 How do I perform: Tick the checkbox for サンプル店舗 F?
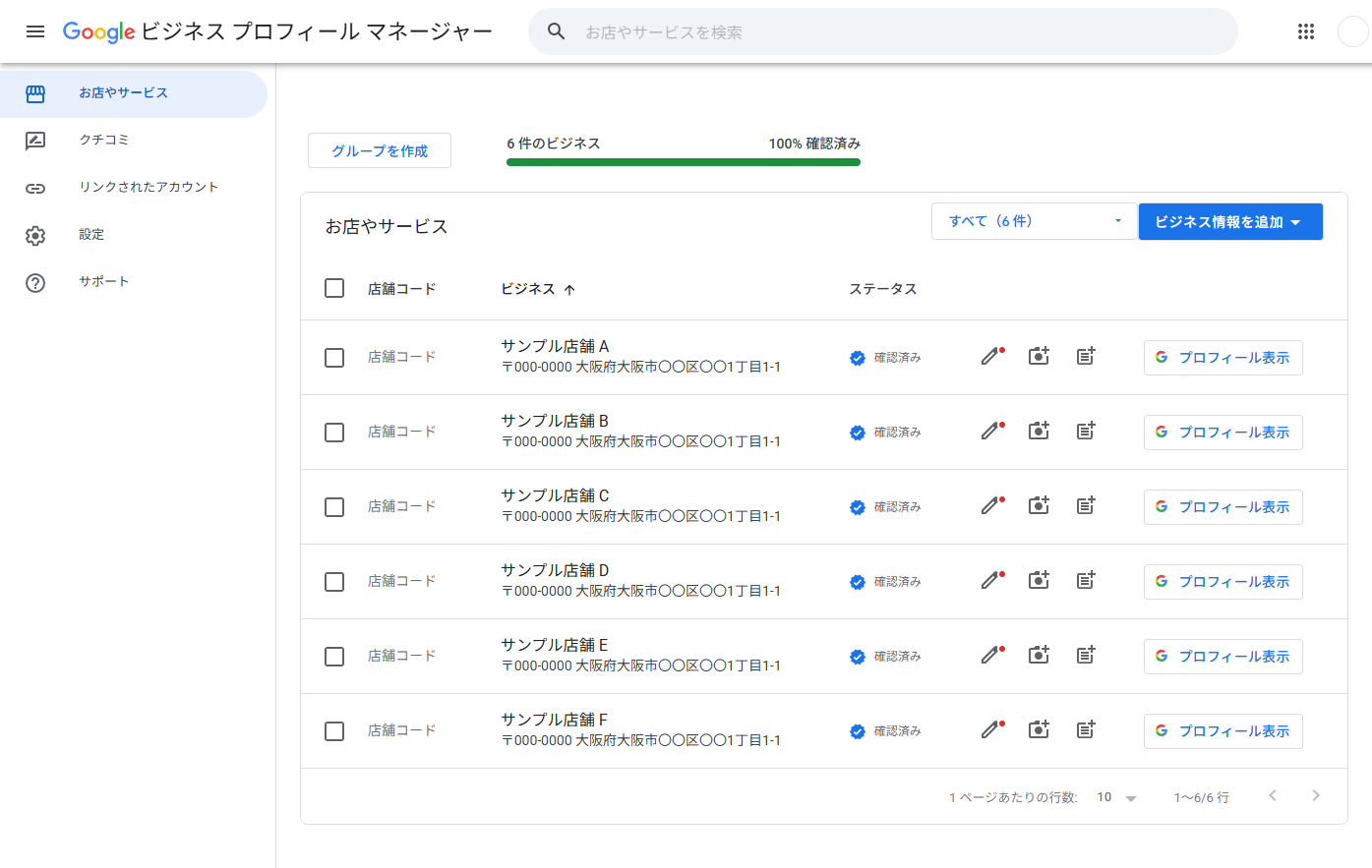[x=334, y=731]
